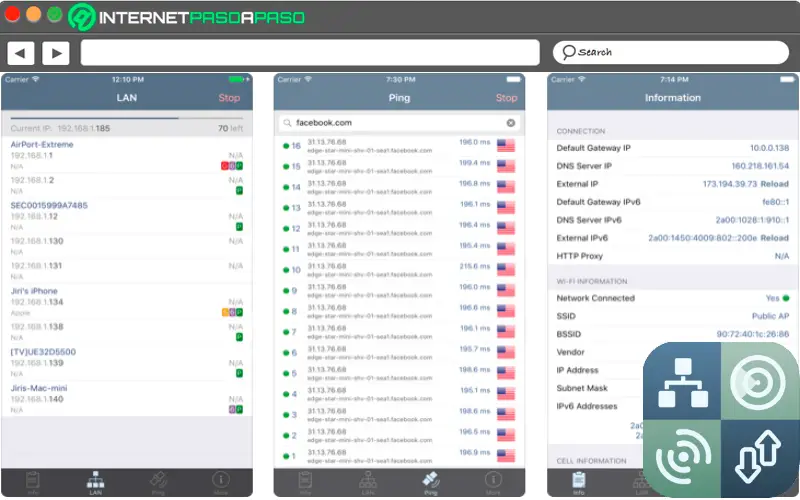
Task: Select the 192.168.1.138 device row
Action: pyautogui.click(x=127, y=332)
